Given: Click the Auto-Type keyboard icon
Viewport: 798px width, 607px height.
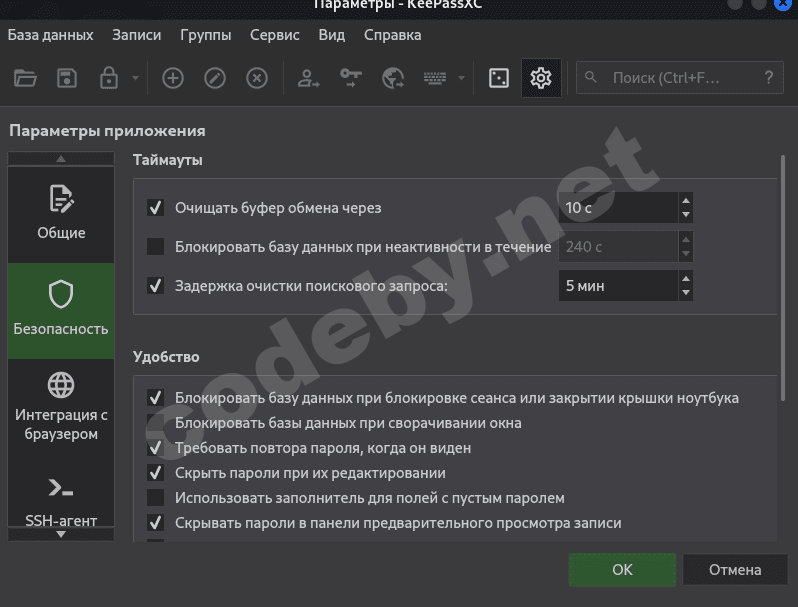Looking at the screenshot, I should tap(435, 78).
